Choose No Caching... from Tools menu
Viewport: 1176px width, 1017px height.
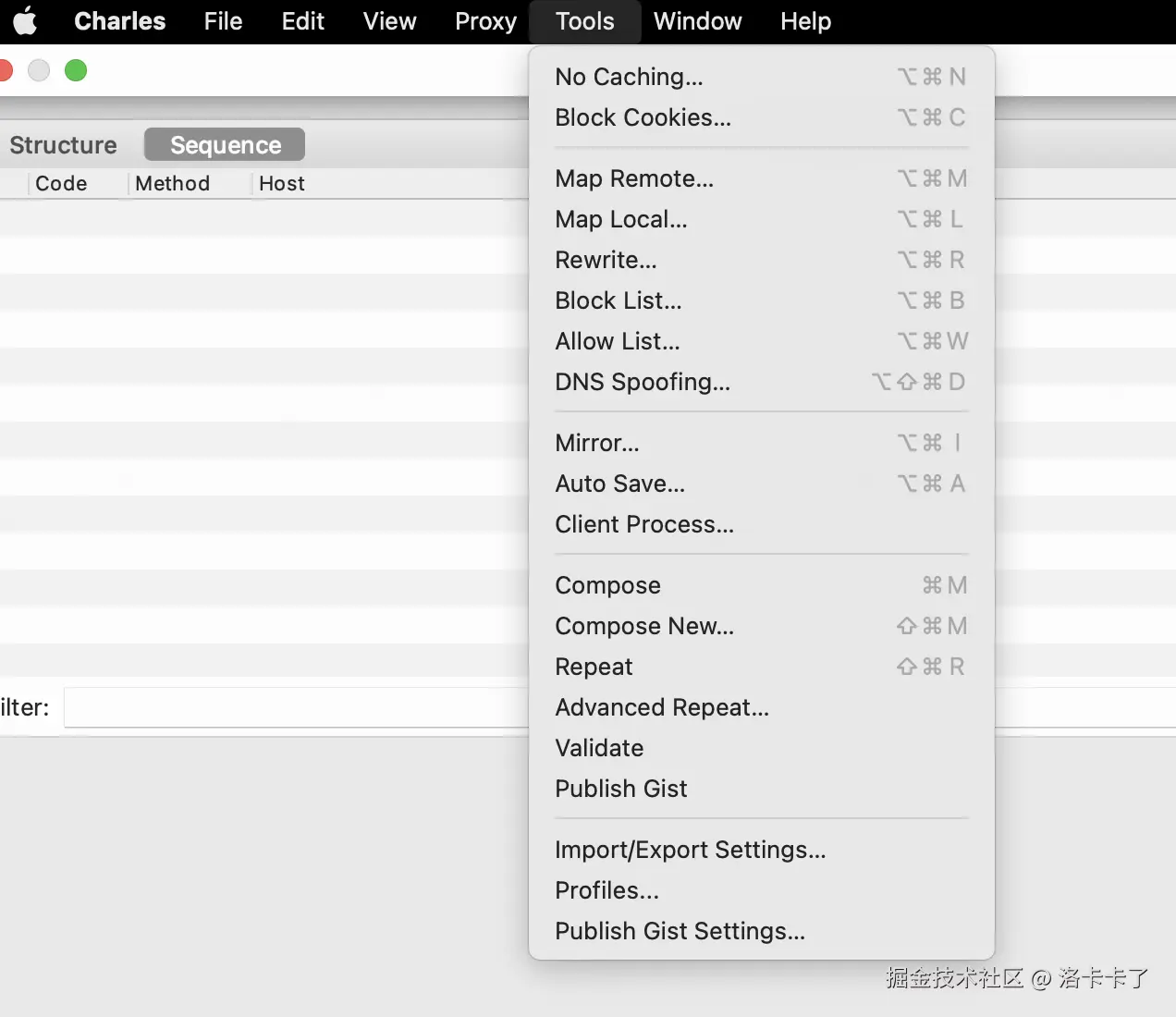(x=761, y=77)
